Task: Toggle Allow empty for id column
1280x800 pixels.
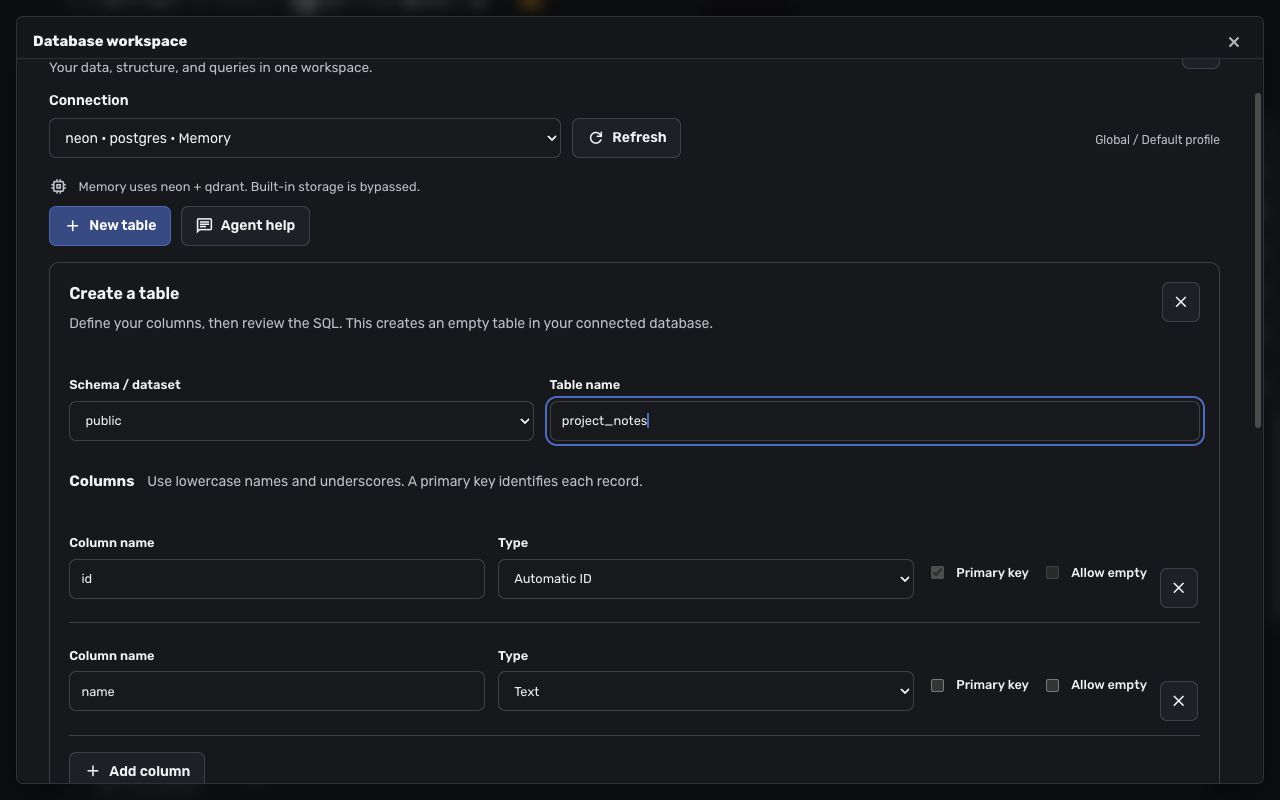Action: click(x=1052, y=573)
